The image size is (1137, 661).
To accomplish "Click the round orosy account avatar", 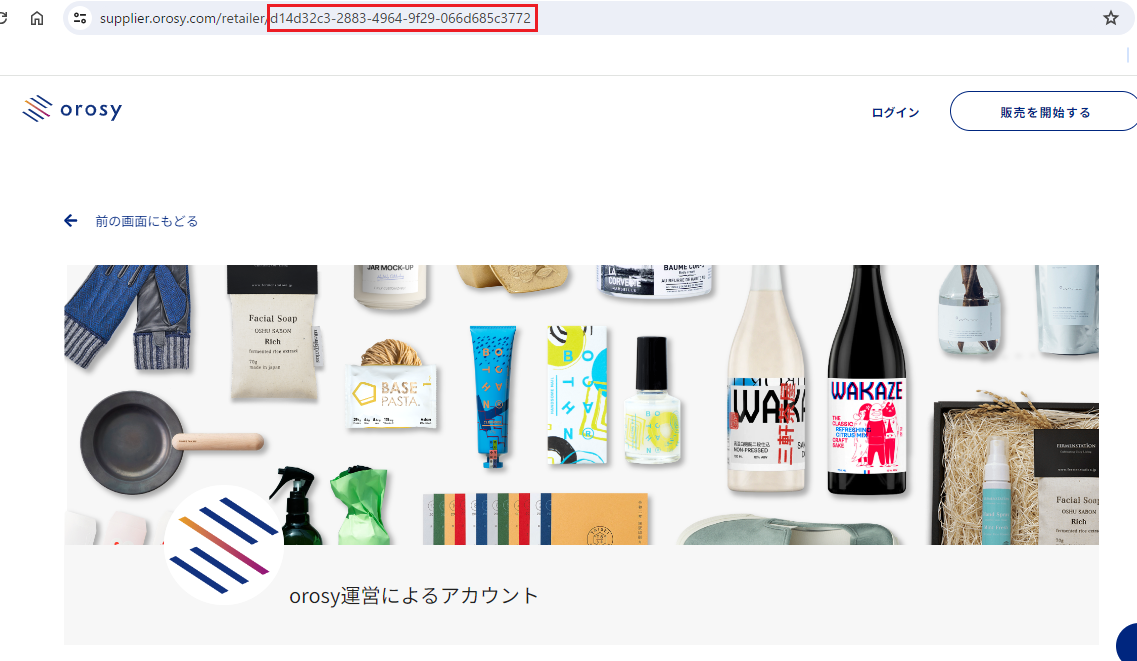I will click(223, 544).
